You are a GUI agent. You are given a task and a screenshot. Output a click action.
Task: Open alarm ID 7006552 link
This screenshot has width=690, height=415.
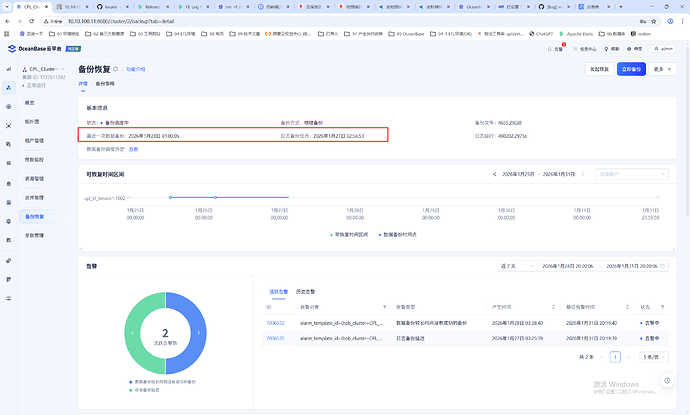[275, 323]
